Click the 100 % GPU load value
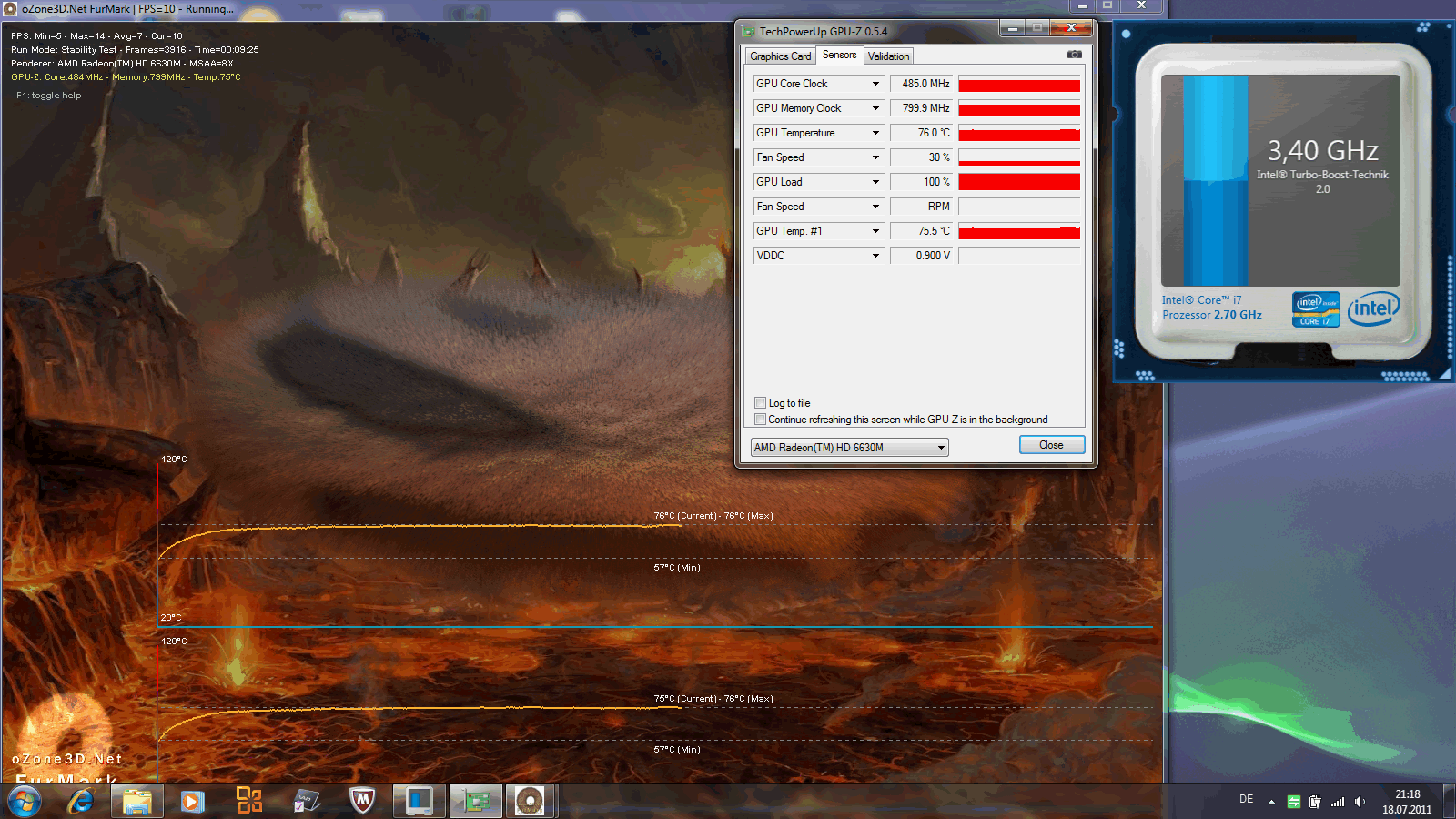The width and height of the screenshot is (1456, 819). click(921, 182)
